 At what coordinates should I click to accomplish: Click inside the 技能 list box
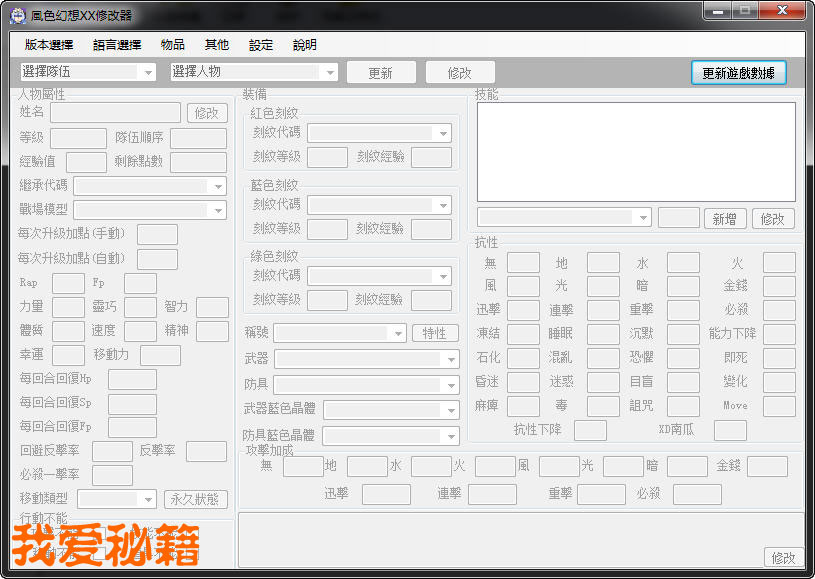coord(635,152)
